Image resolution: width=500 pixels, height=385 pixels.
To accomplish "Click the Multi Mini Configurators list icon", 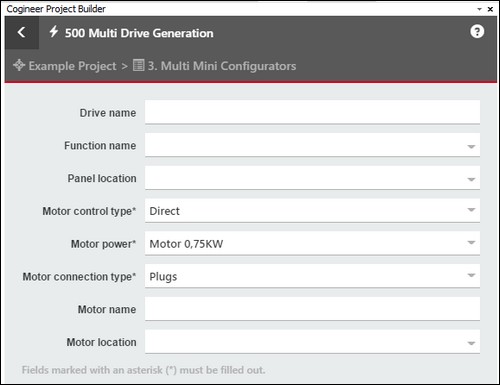I will coord(138,65).
